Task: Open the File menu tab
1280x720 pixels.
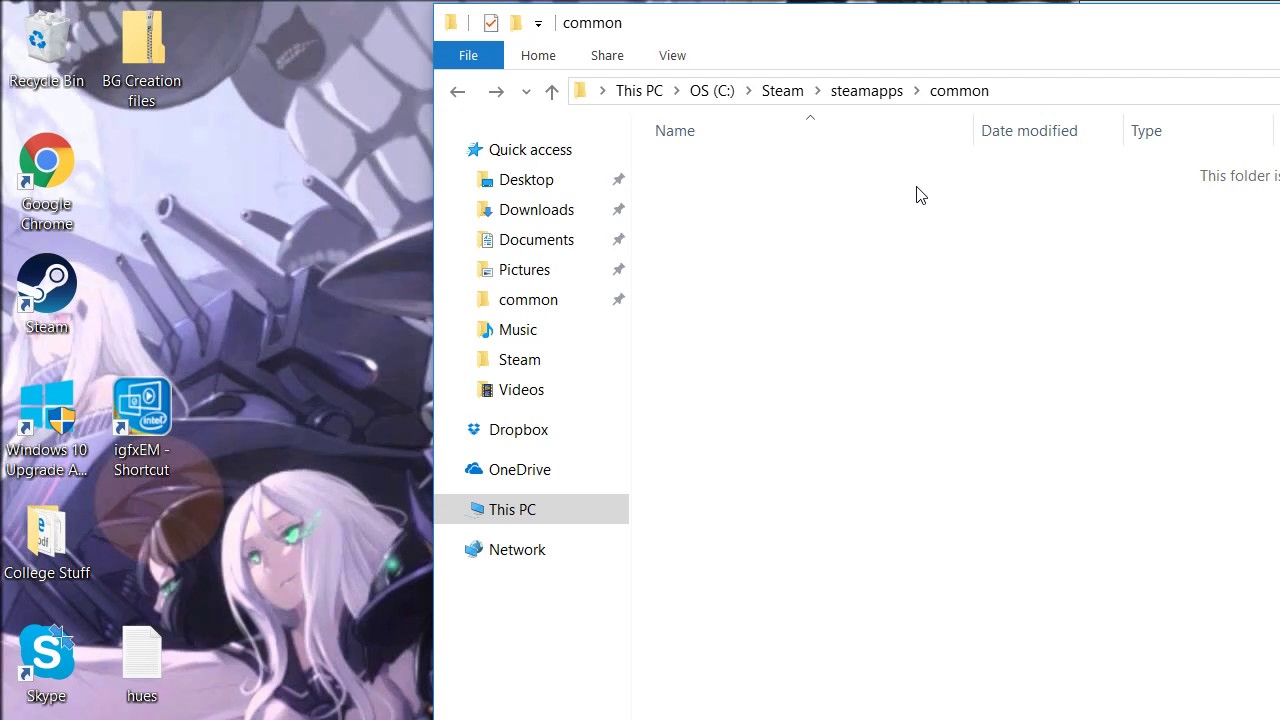Action: (468, 55)
